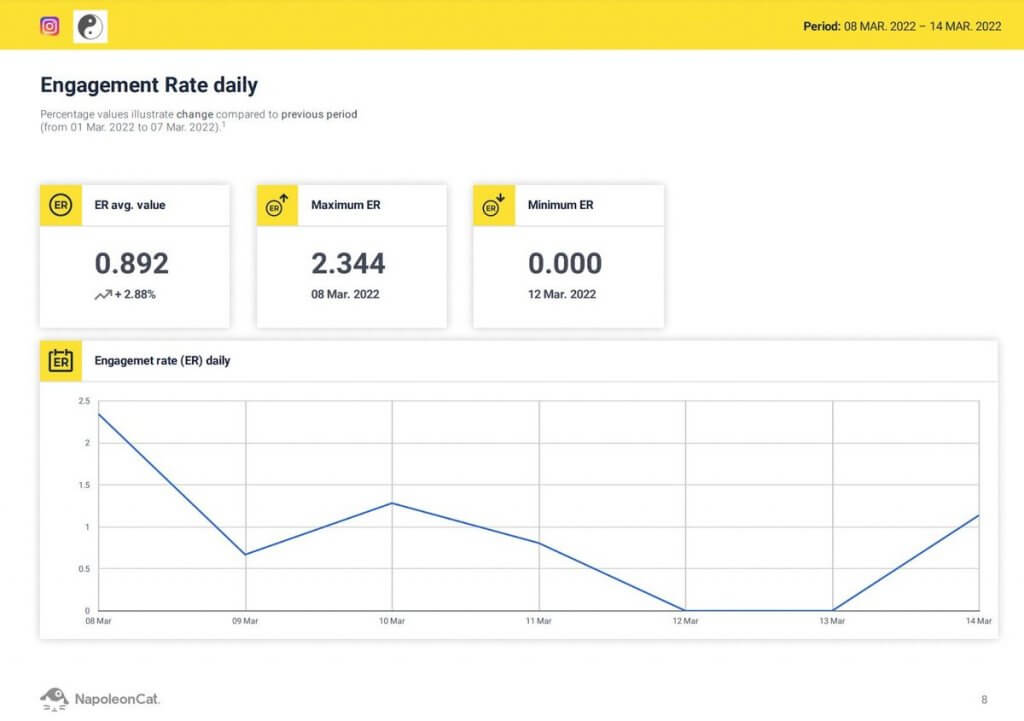Click the page number 8
This screenshot has height=721, width=1024.
coord(984,700)
